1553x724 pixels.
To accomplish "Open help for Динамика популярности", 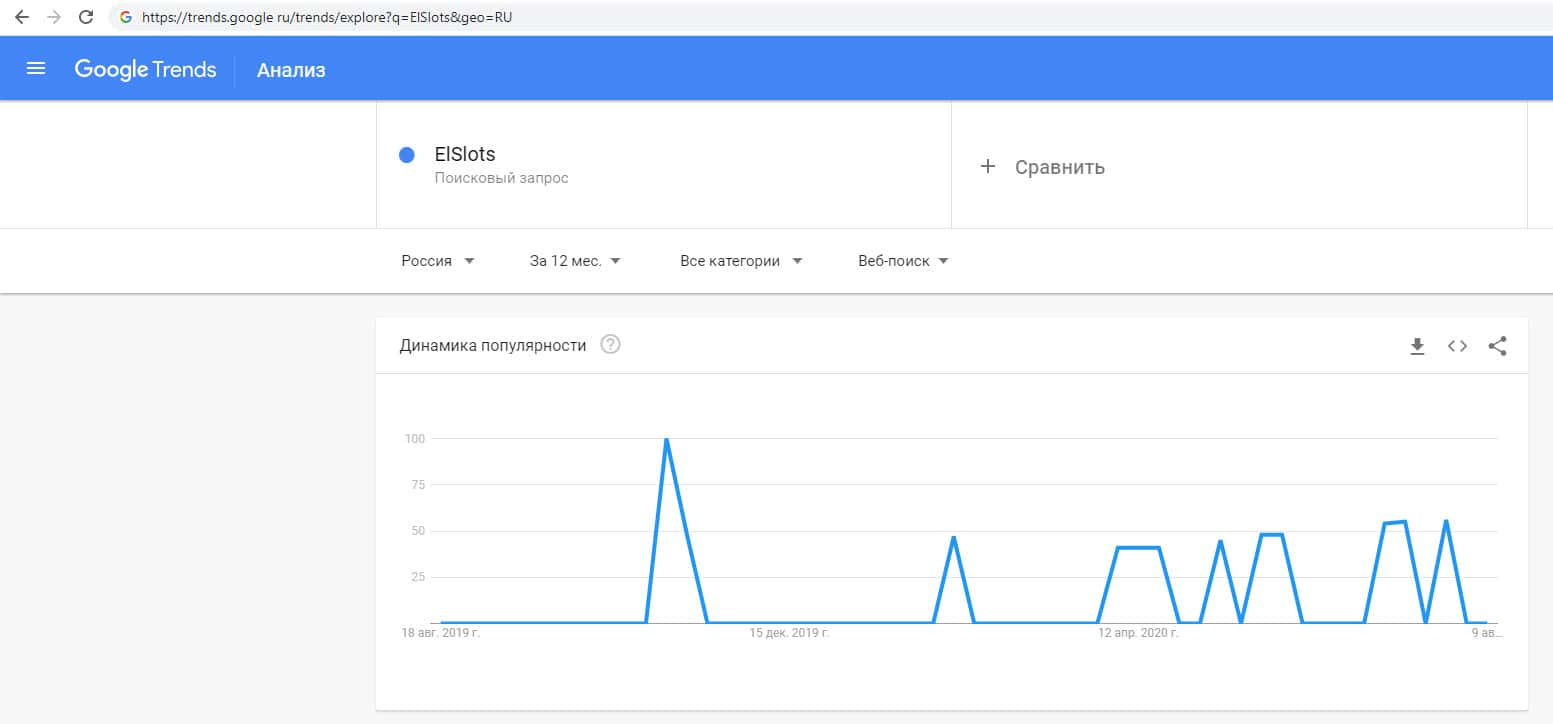I will pyautogui.click(x=610, y=345).
